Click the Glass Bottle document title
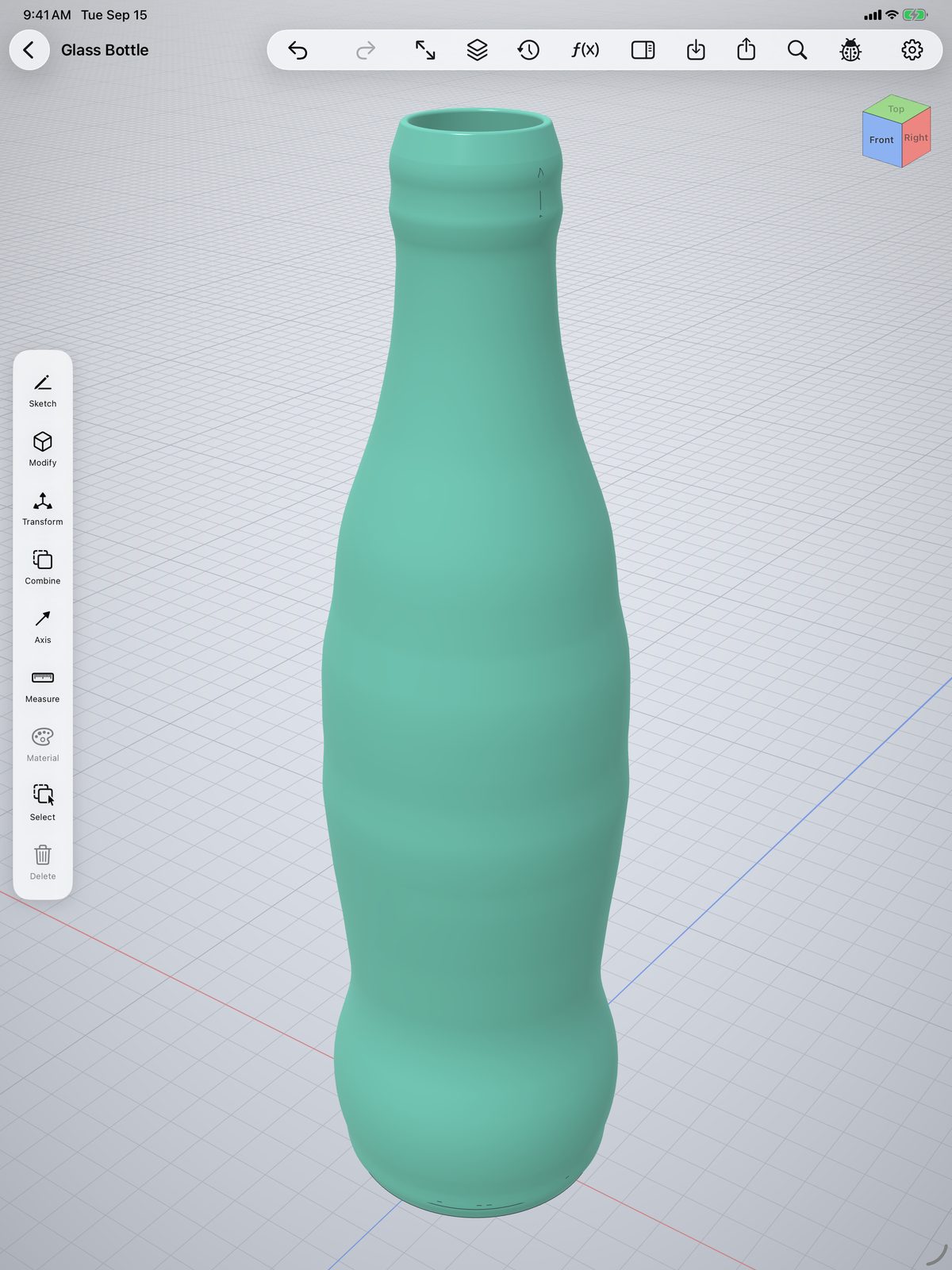Screen dimensions: 952x1270 (x=105, y=50)
